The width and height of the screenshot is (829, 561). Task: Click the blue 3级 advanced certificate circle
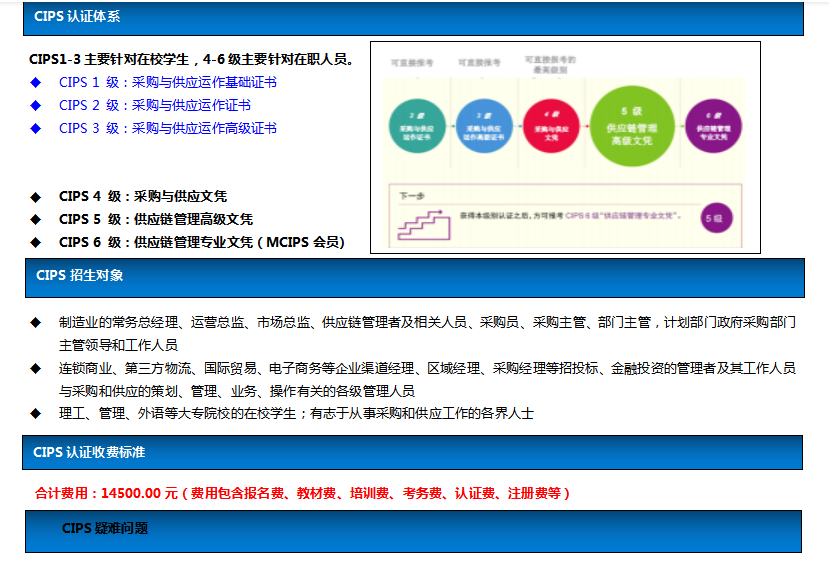pyautogui.click(x=484, y=126)
